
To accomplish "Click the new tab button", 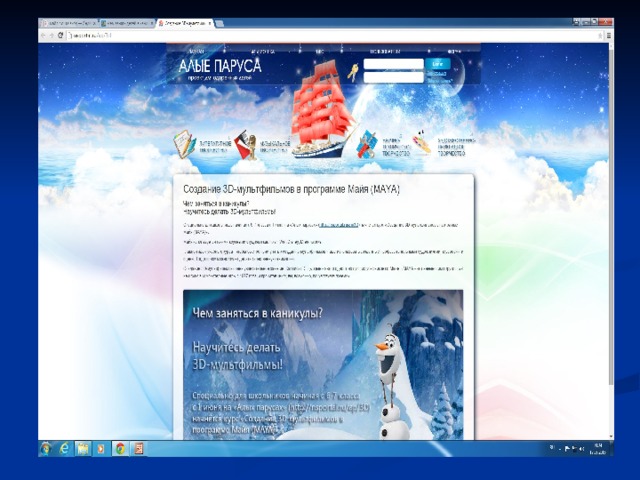I will 220,24.
